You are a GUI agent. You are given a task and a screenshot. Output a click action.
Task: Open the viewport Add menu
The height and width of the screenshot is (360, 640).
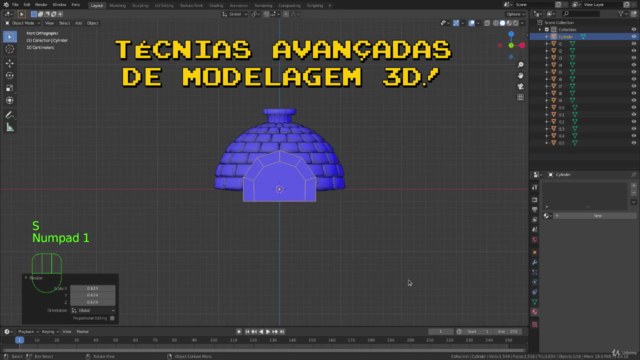click(x=78, y=23)
